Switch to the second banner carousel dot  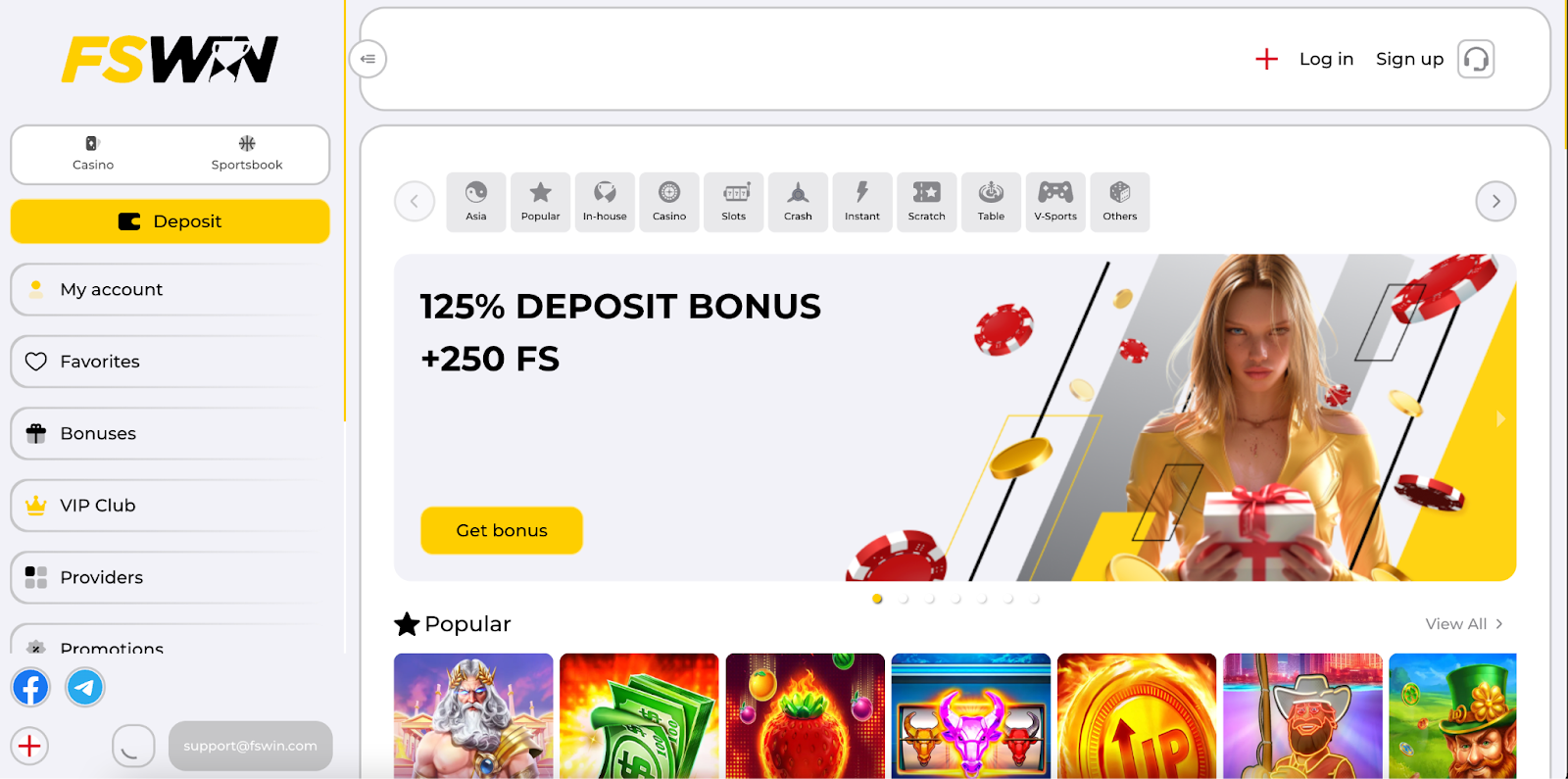pos(904,599)
